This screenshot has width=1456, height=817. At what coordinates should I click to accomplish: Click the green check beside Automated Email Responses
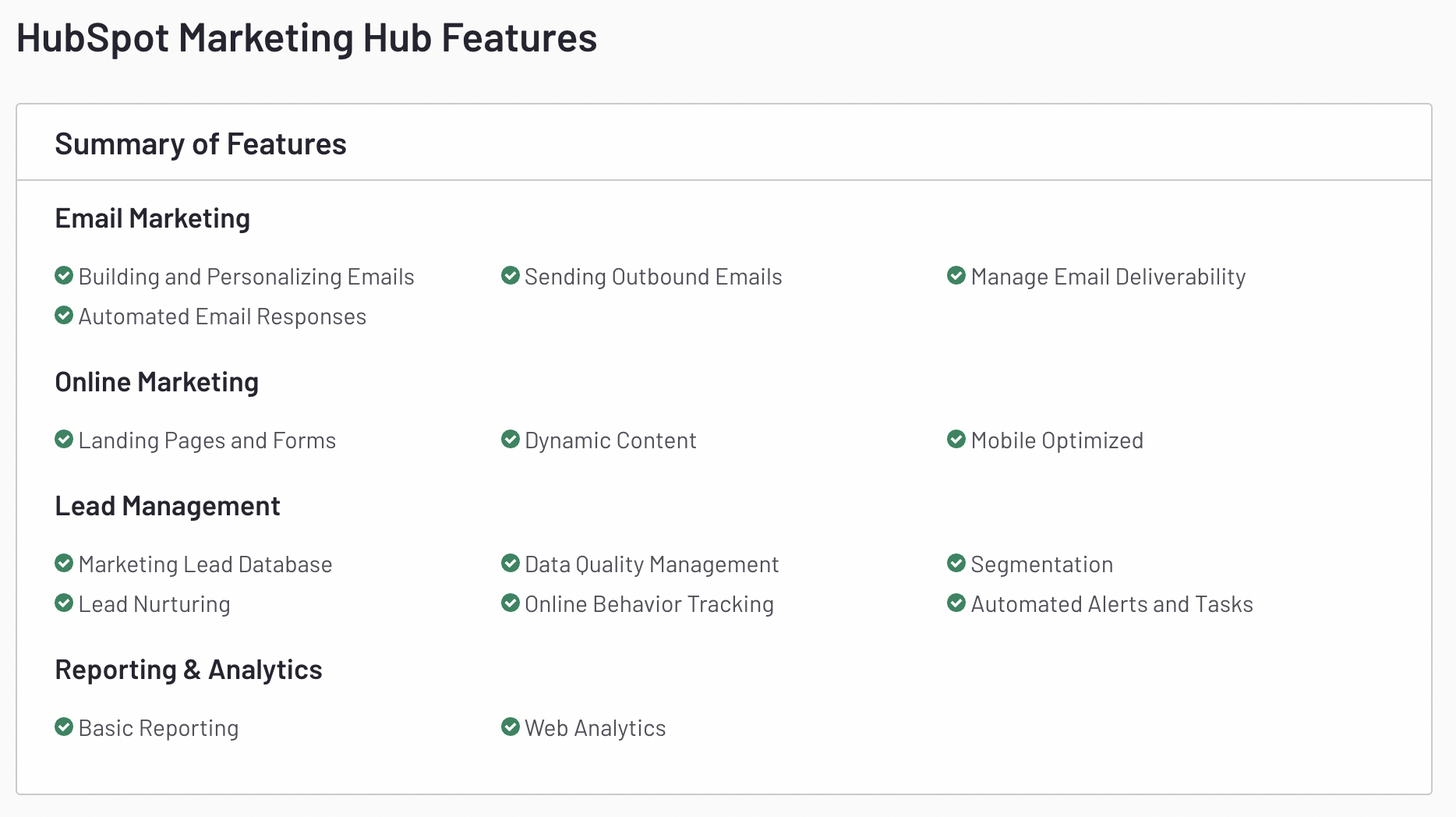point(64,315)
